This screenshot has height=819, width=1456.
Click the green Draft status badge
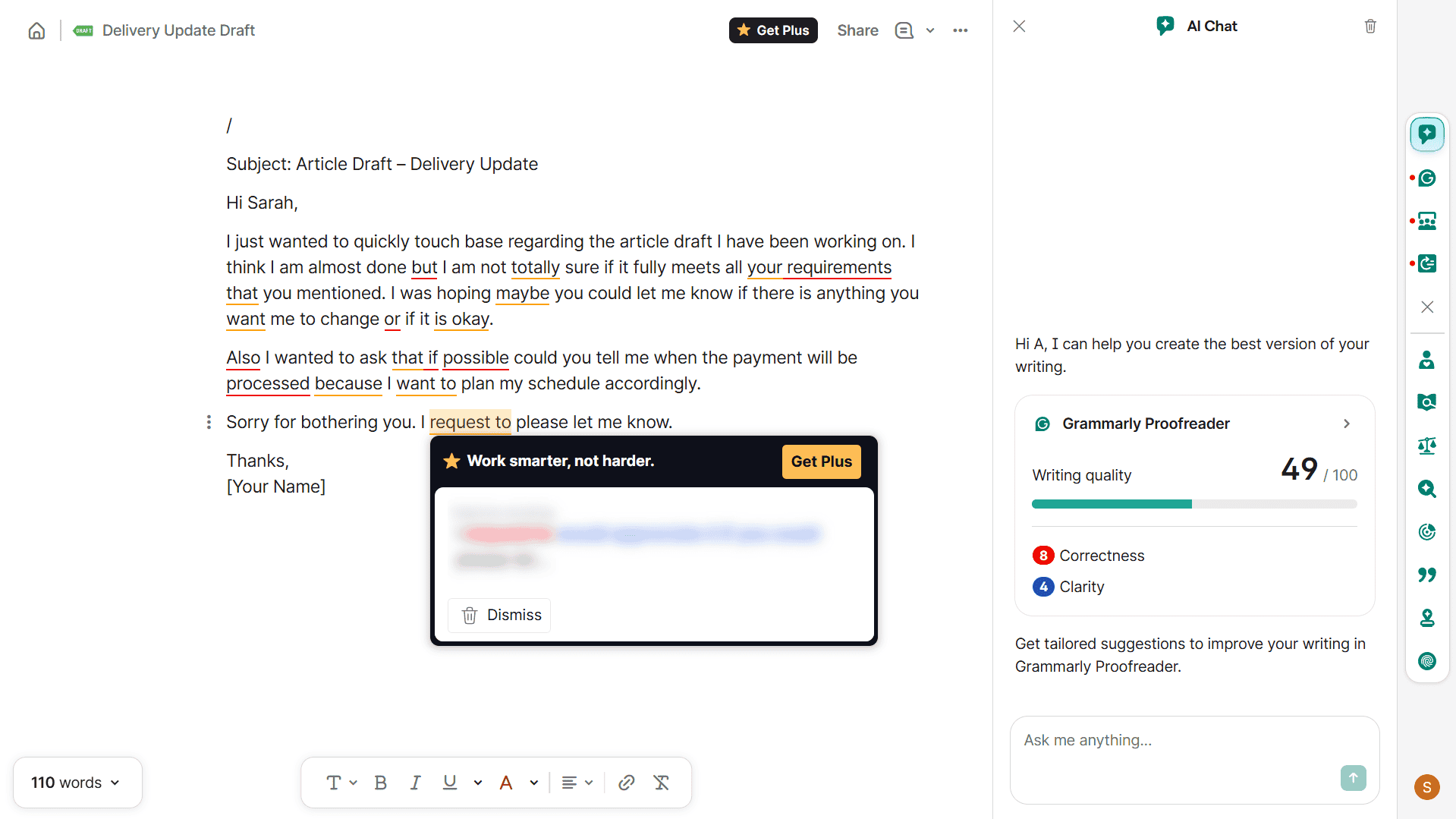pos(83,30)
